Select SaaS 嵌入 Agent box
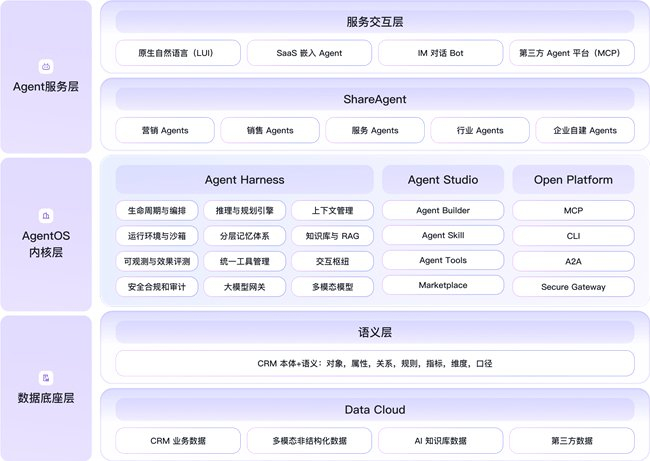Image resolution: width=650 pixels, height=461 pixels. click(x=309, y=53)
